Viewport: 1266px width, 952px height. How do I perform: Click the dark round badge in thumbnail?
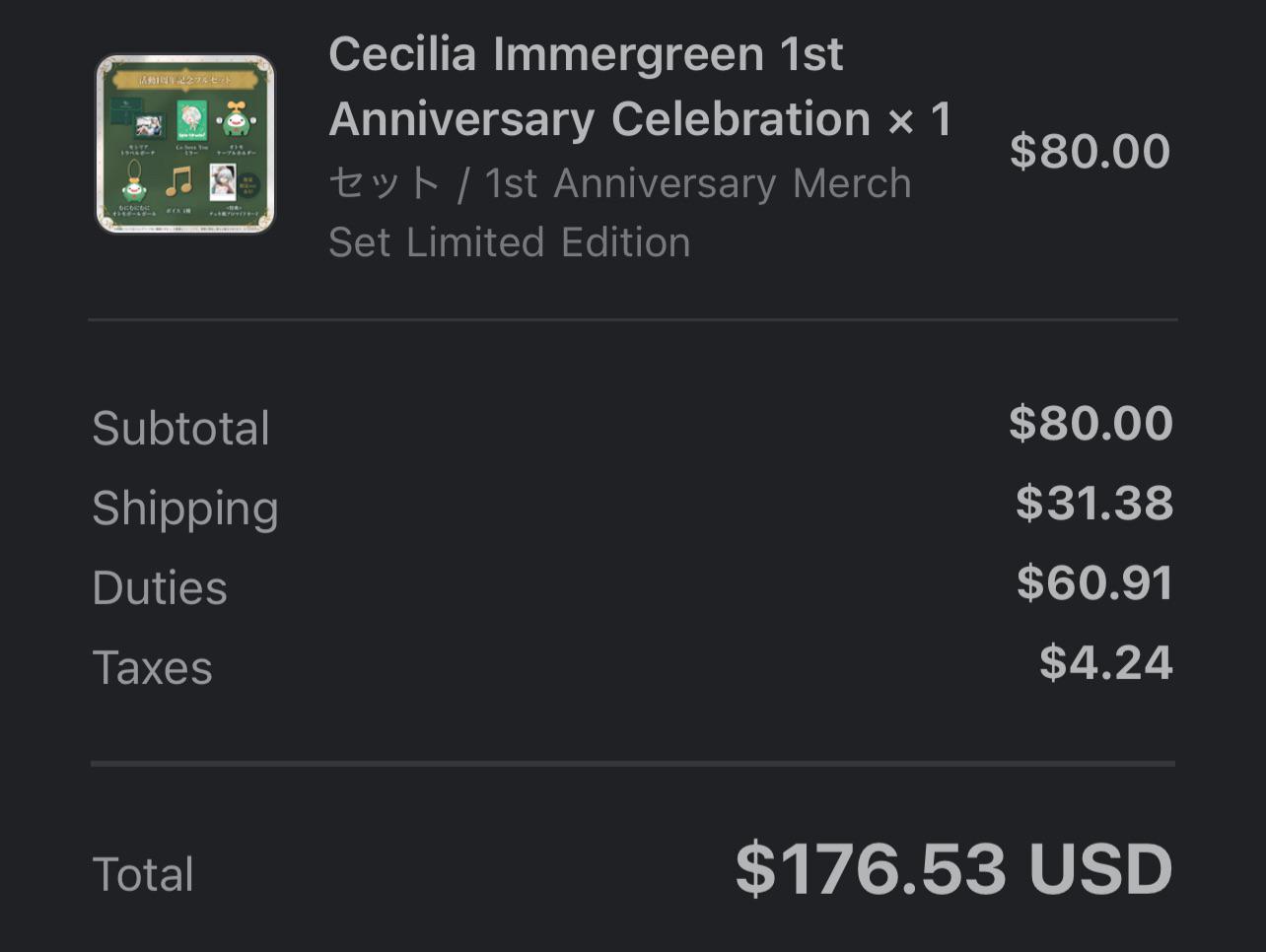pyautogui.click(x=247, y=185)
